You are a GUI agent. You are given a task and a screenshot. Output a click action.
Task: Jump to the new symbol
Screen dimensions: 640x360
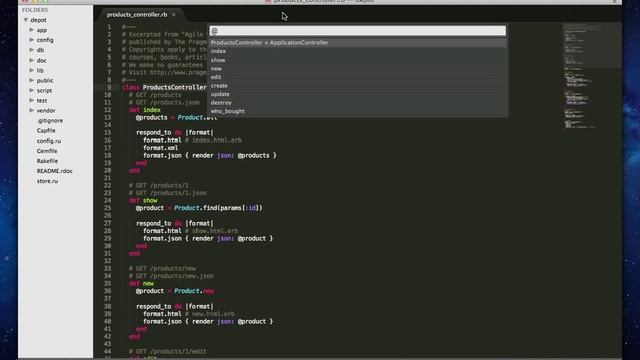[x=358, y=69]
